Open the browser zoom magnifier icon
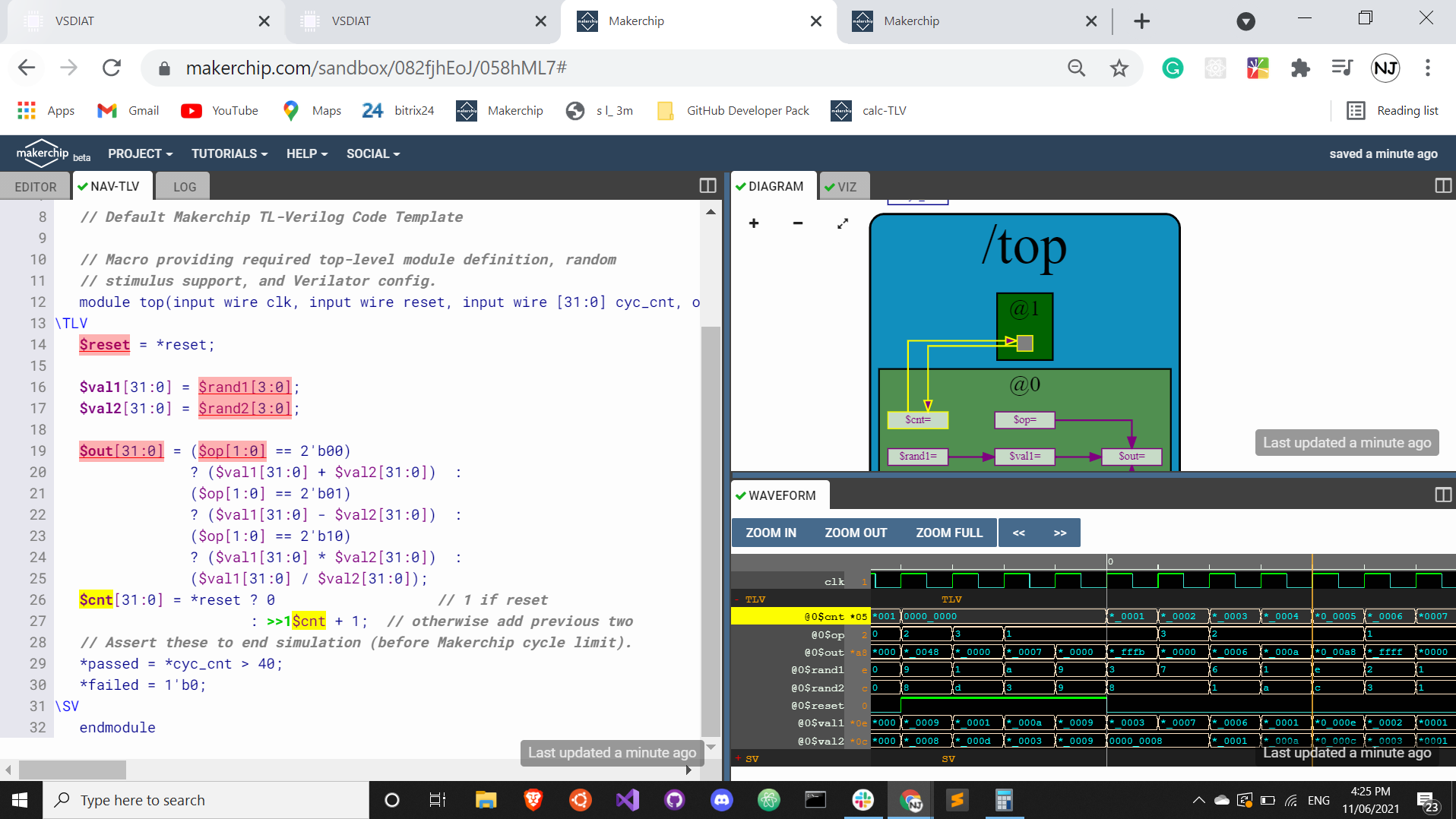 (x=1076, y=68)
